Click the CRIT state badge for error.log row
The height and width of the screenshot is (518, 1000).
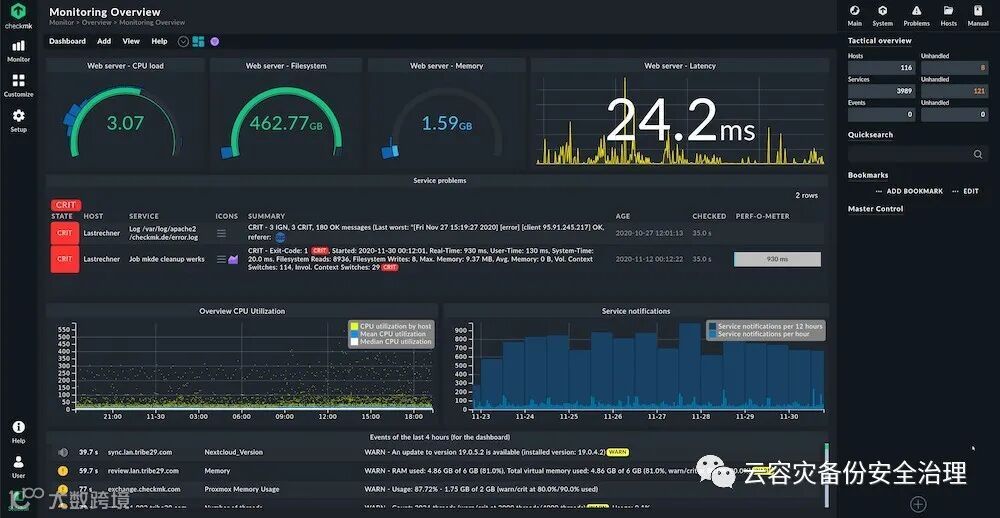click(65, 233)
